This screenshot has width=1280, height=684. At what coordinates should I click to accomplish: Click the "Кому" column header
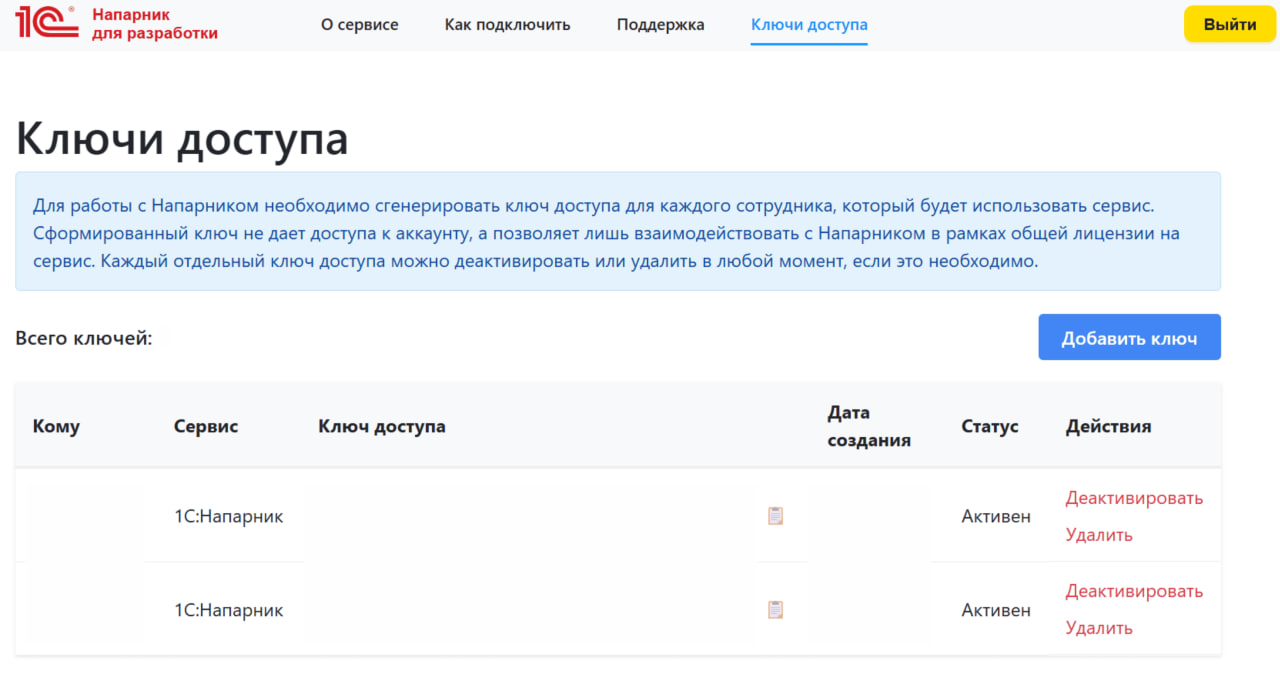pos(56,426)
